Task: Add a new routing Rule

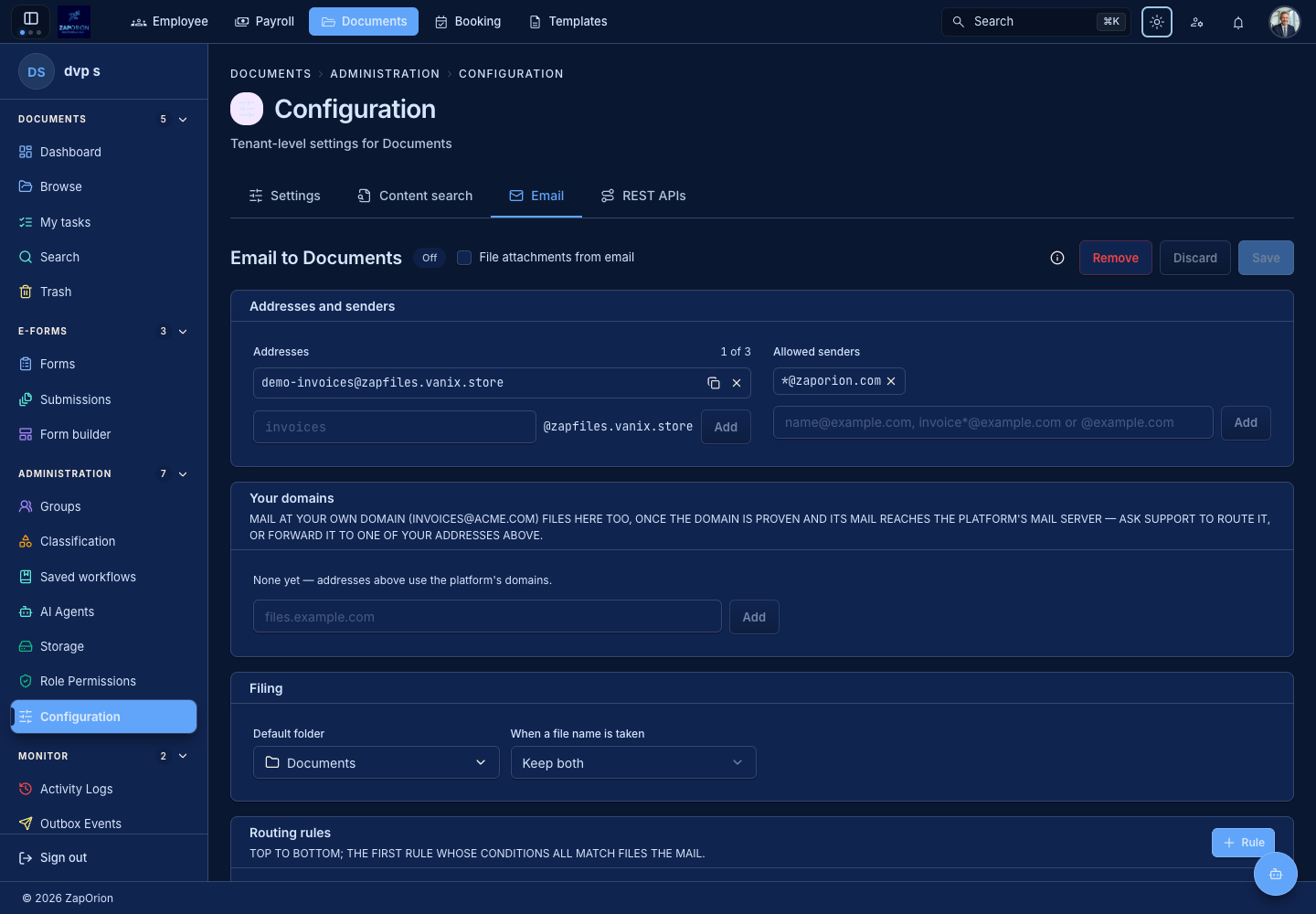Action: click(1243, 843)
